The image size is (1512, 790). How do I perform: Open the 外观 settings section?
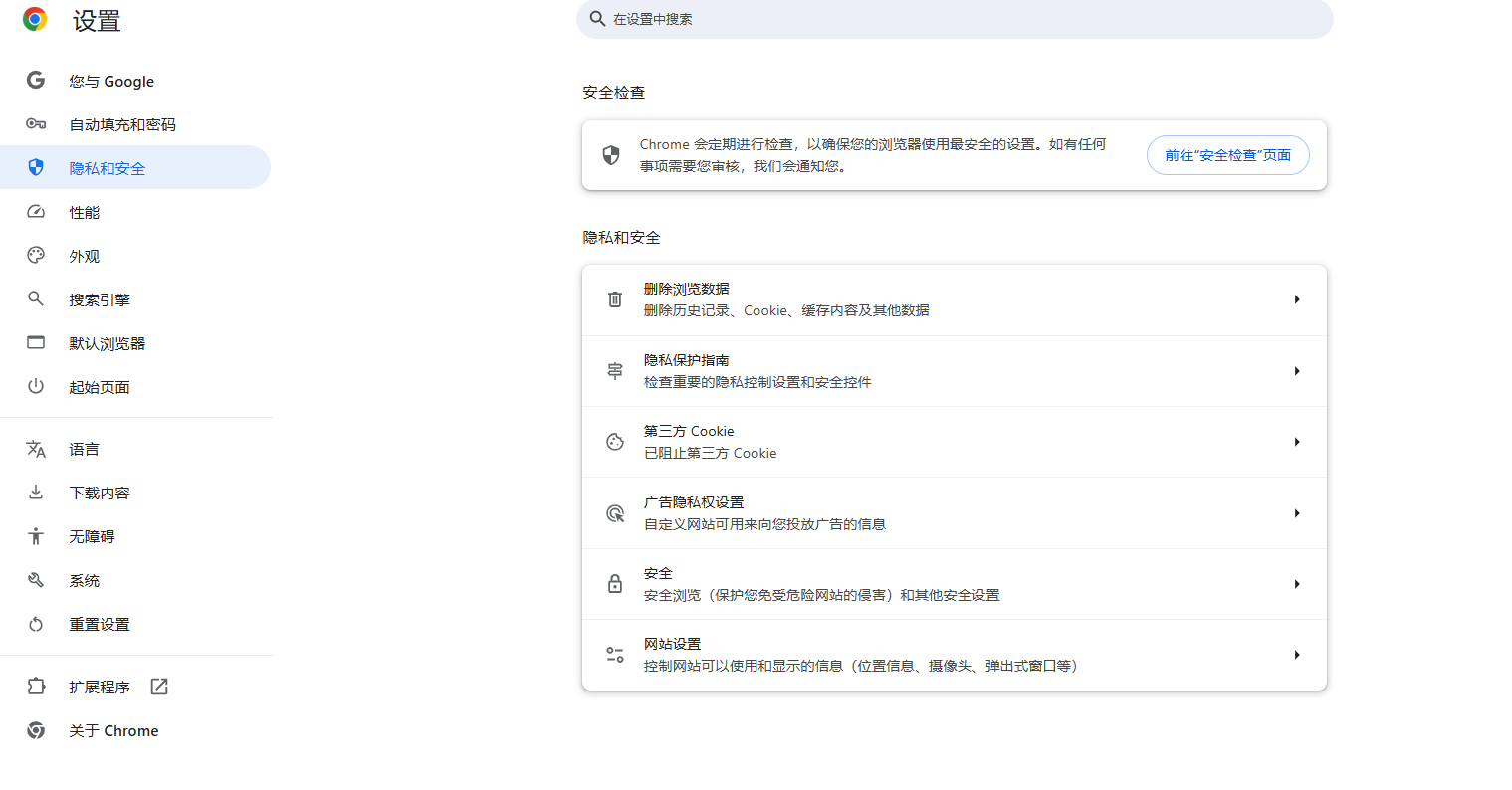coord(135,256)
